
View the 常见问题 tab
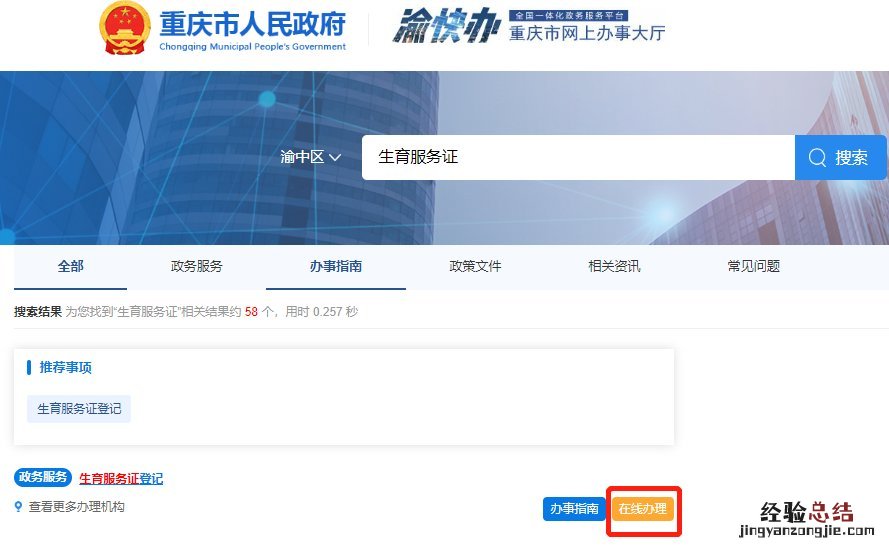pos(753,267)
